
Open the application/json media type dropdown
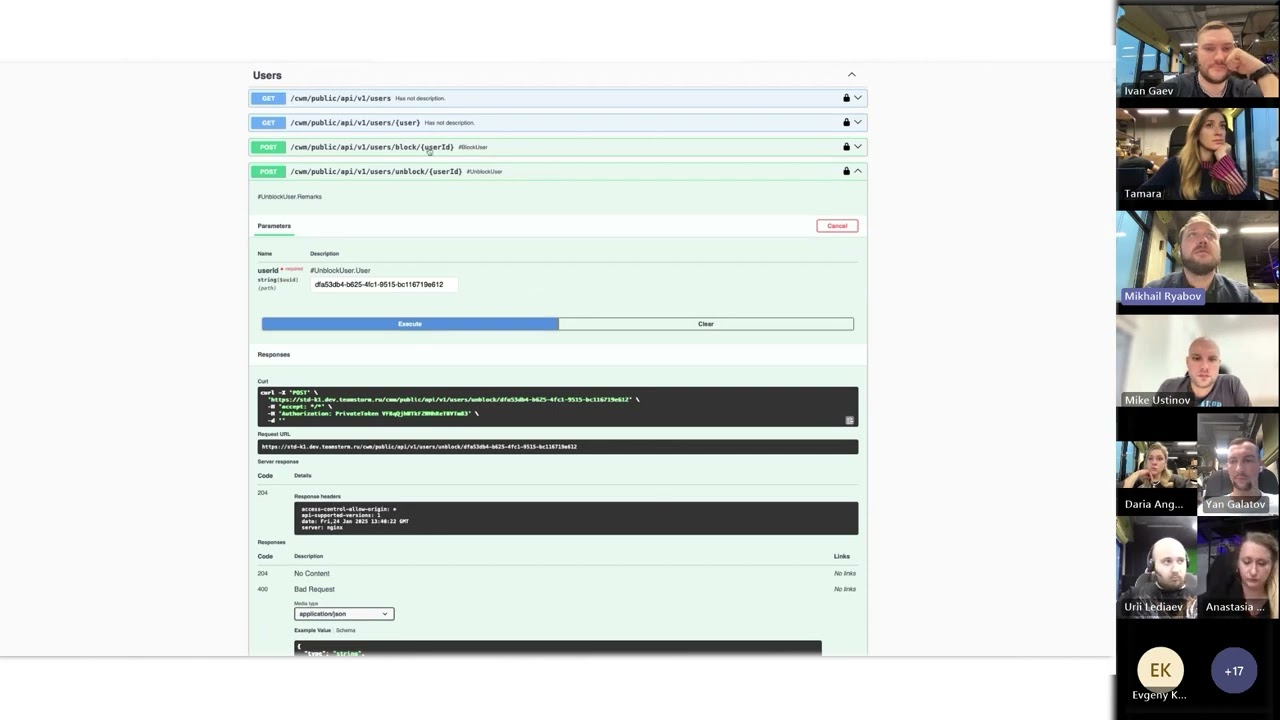coord(344,614)
